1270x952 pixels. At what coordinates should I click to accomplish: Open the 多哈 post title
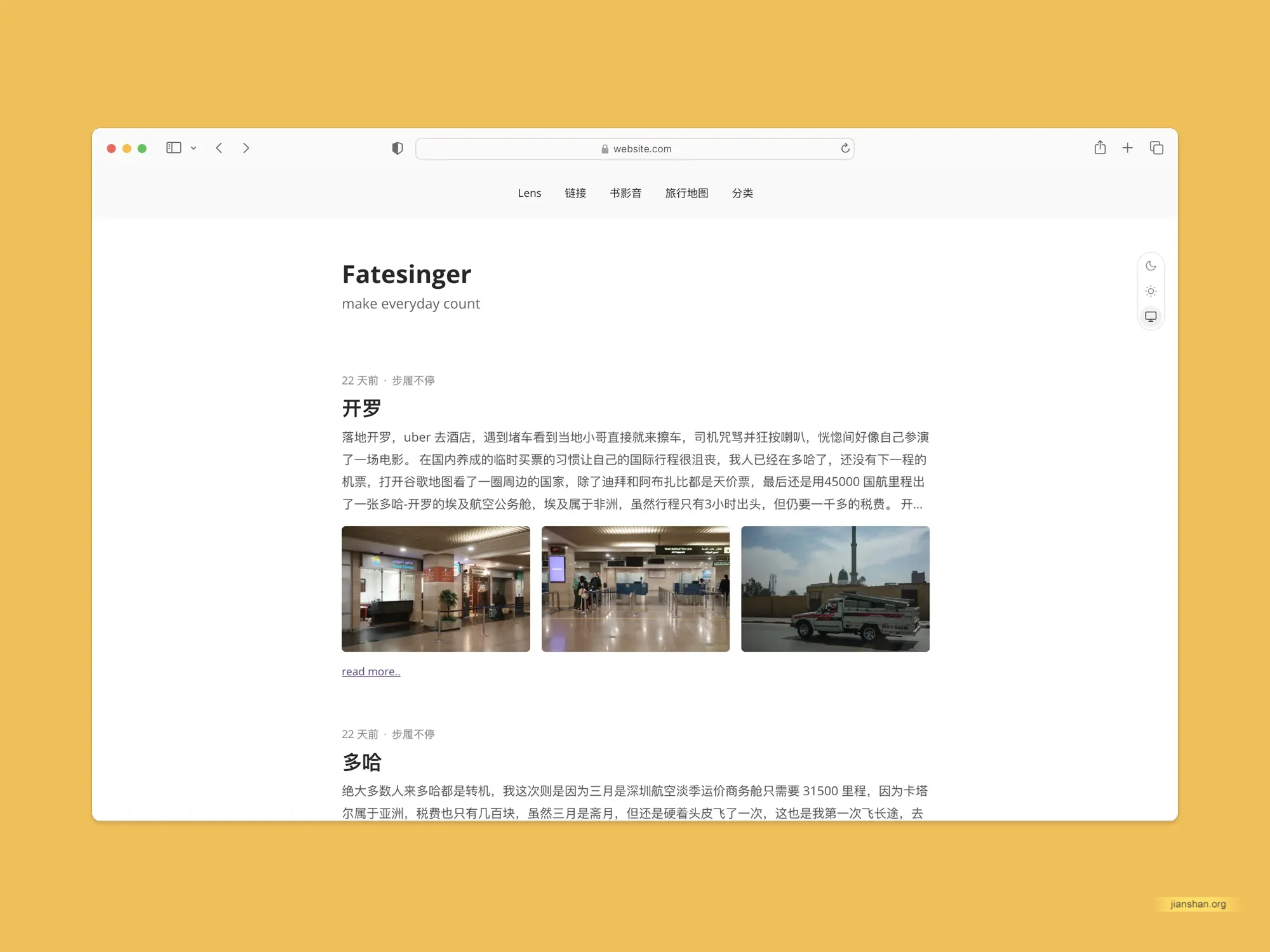point(361,762)
